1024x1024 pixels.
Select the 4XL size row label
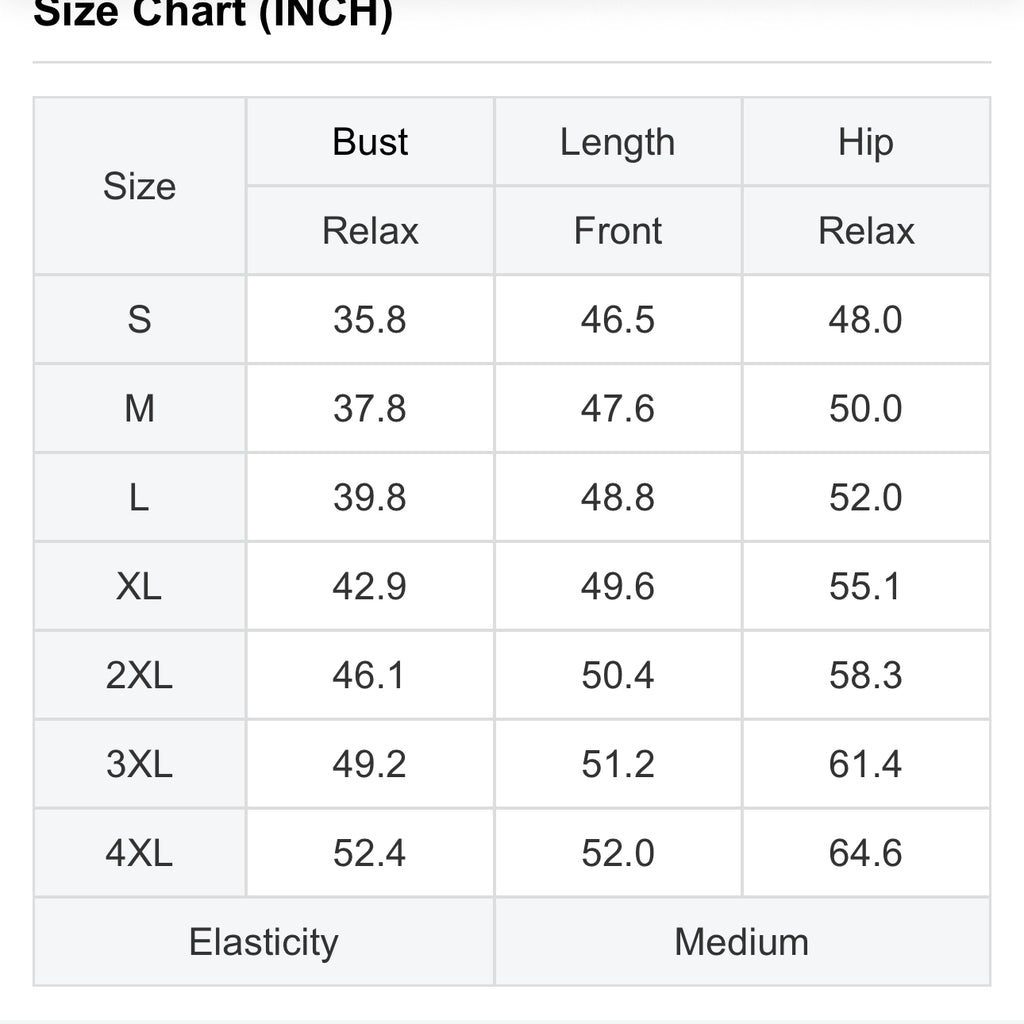coord(140,852)
